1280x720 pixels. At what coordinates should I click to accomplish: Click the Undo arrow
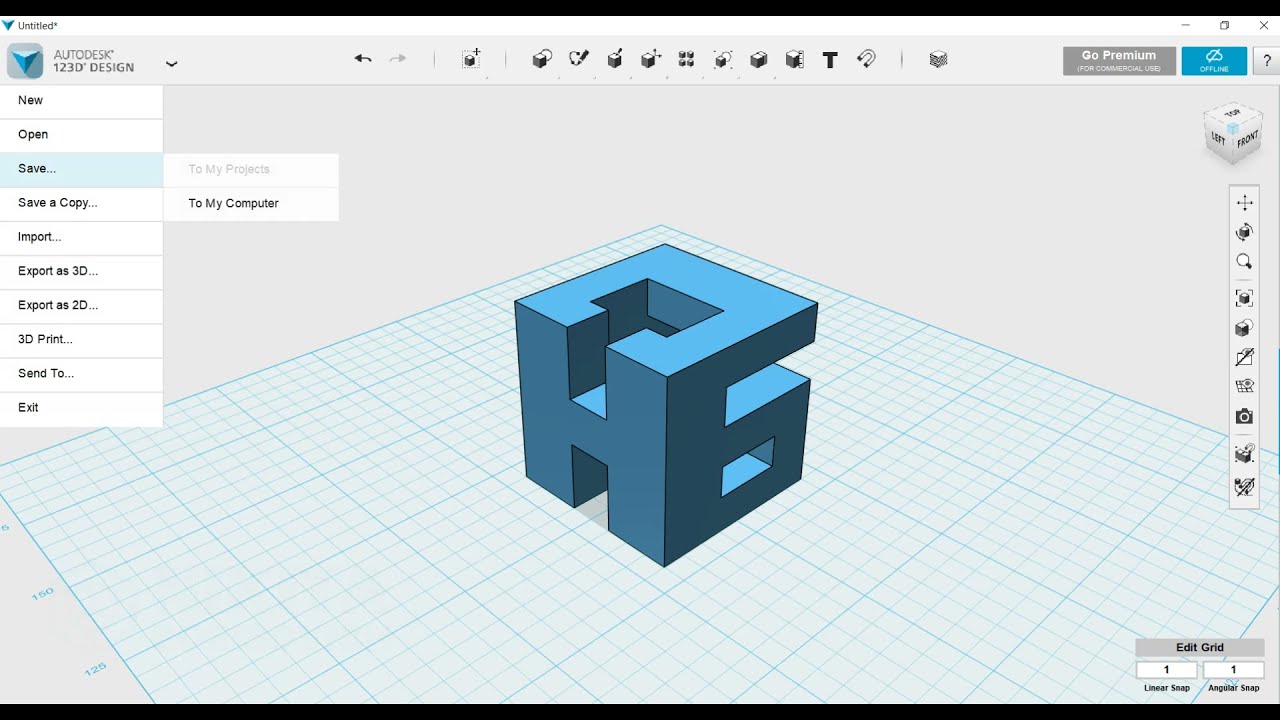click(363, 59)
